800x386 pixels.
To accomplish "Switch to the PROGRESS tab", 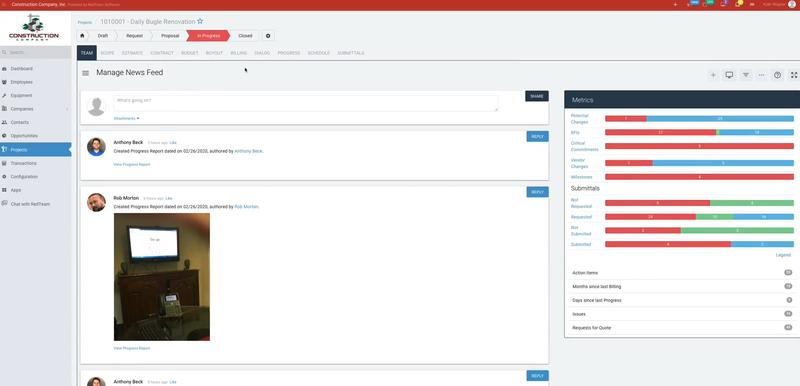I will pyautogui.click(x=289, y=53).
